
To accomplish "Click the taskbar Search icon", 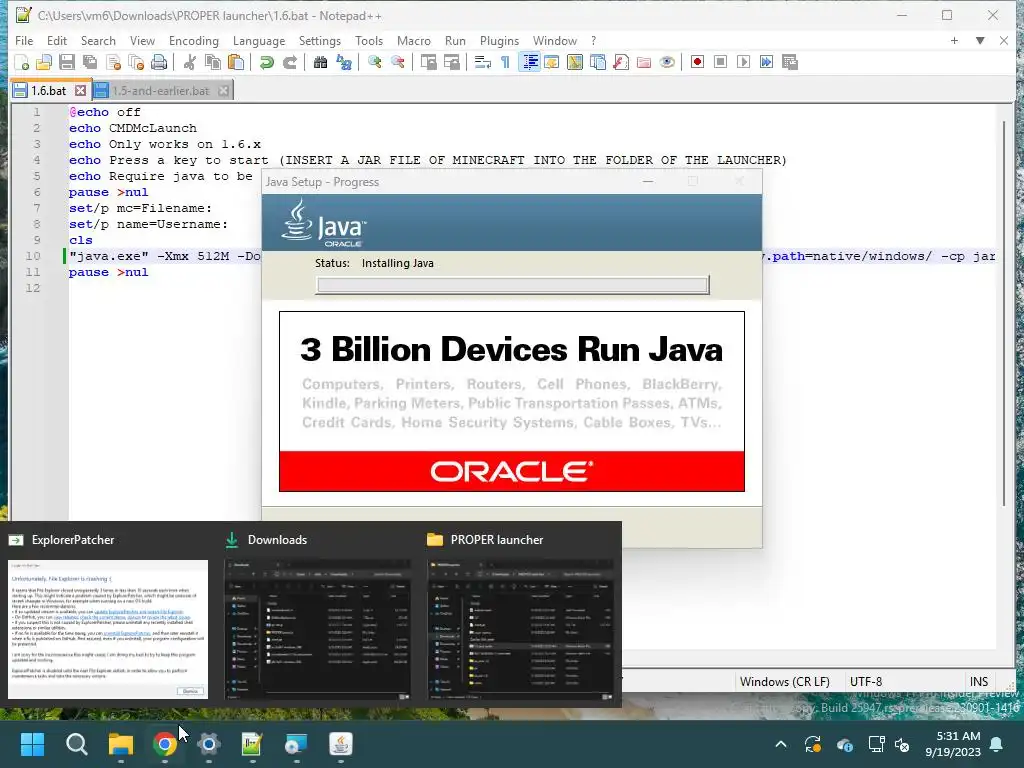I will [x=76, y=744].
